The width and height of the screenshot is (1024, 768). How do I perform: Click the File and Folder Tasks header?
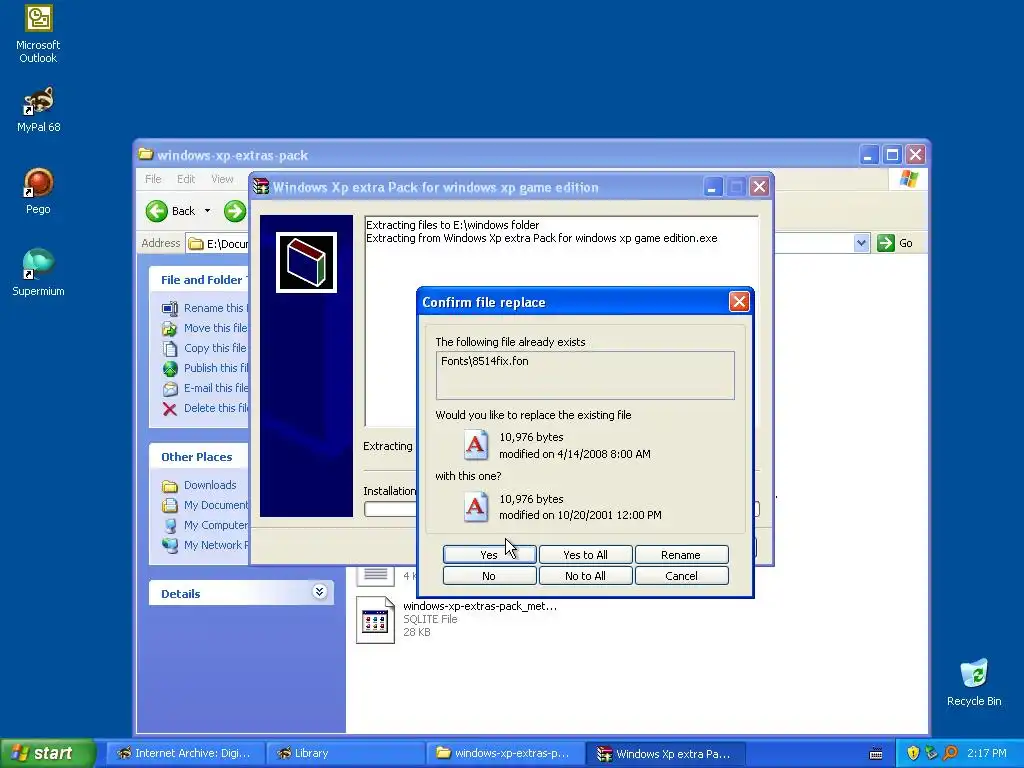click(x=199, y=280)
